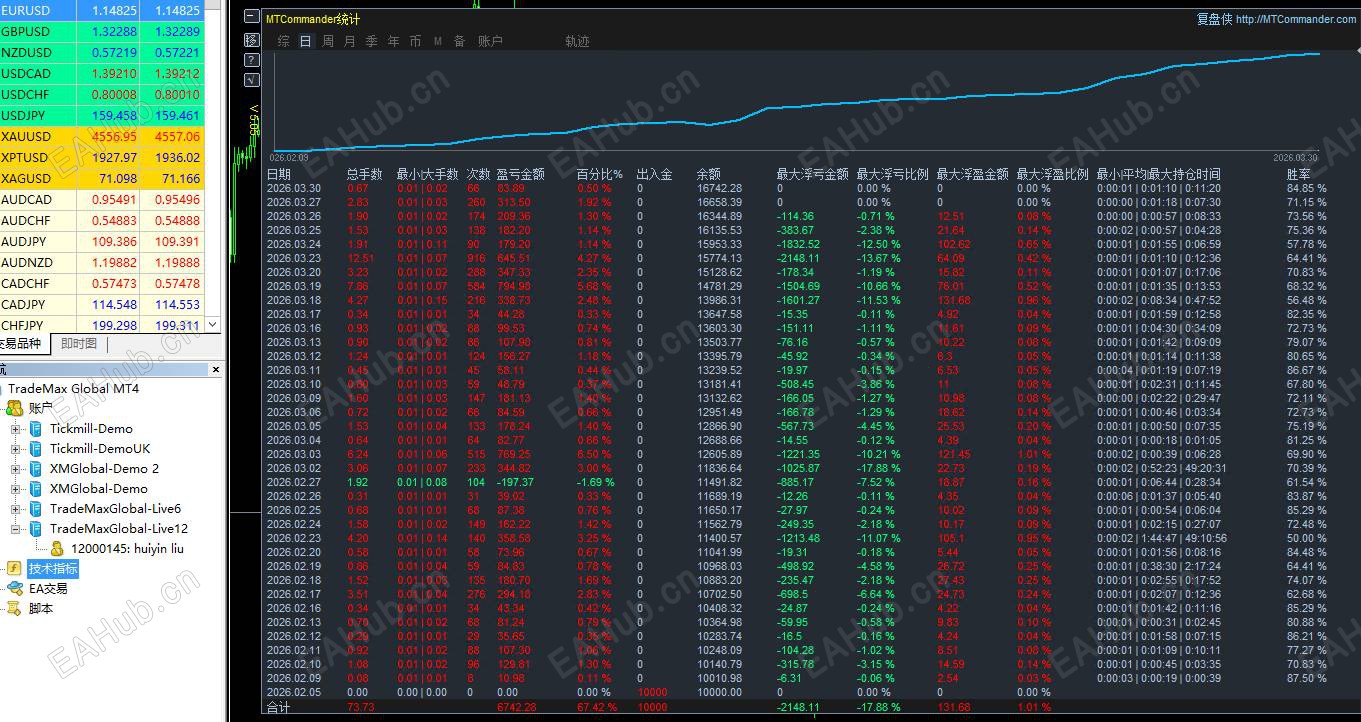Click the 技术指标 indicator function icon
Viewport: 1361px width, 722px height.
pyautogui.click(x=14, y=568)
